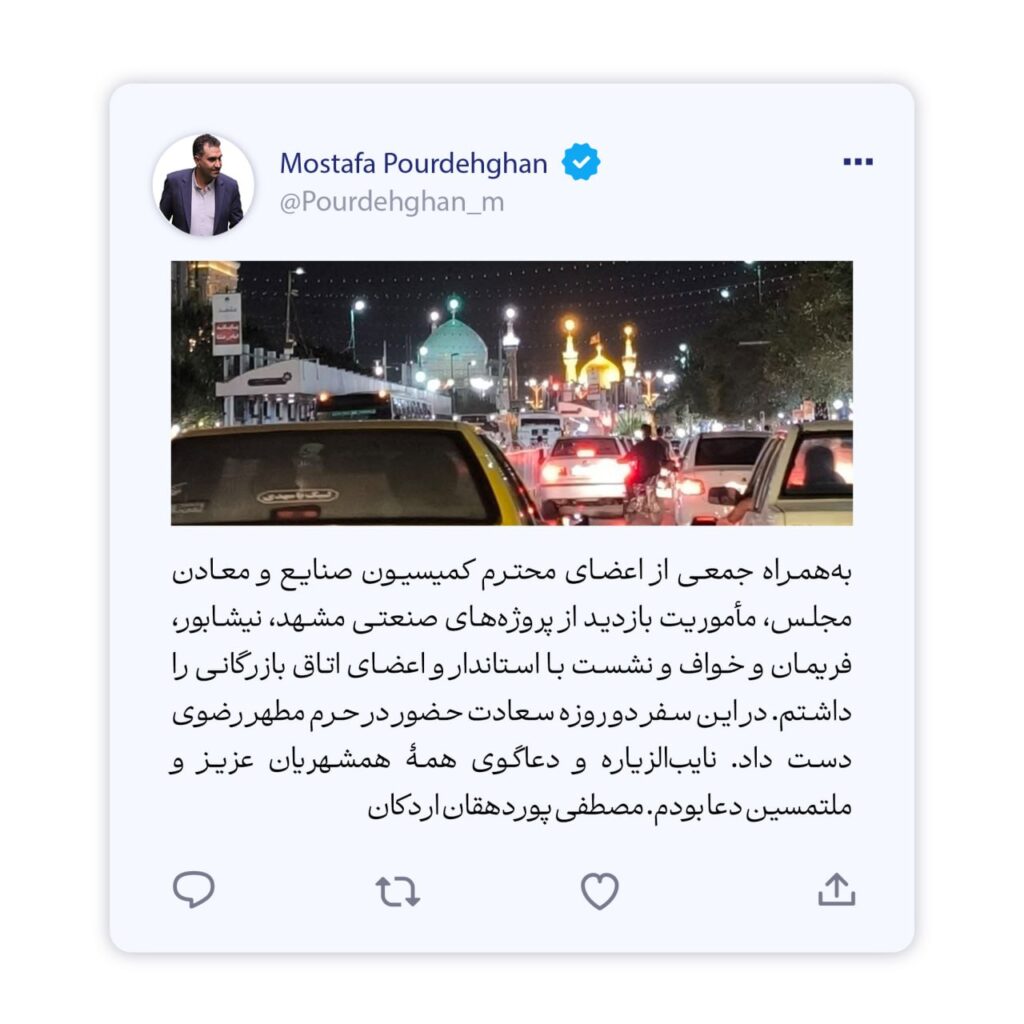Image resolution: width=1024 pixels, height=1024 pixels.
Task: Retweet this post using the arrows icon
Action: 397,891
